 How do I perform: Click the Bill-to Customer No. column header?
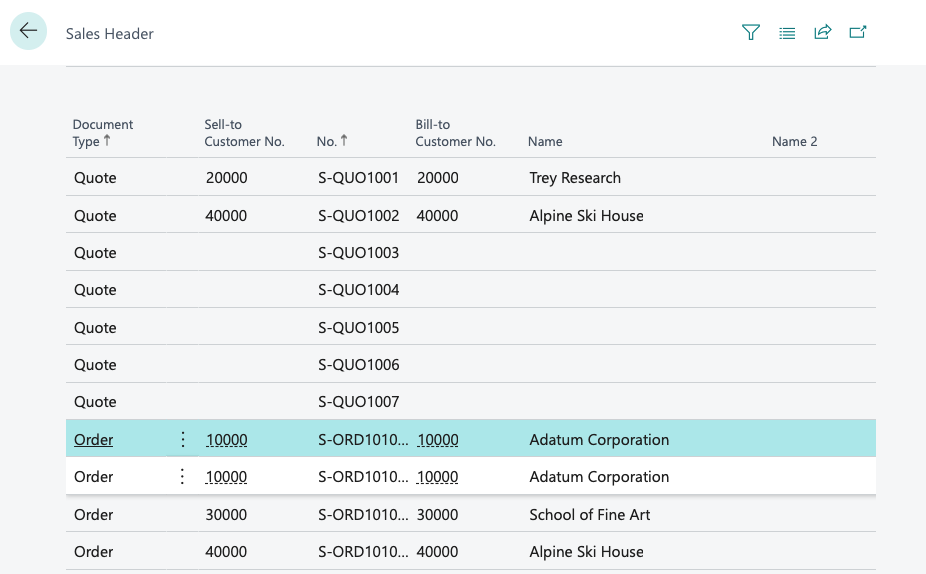[x=455, y=133]
